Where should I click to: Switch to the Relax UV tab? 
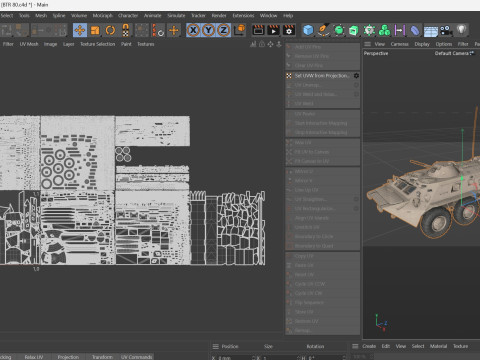34,357
